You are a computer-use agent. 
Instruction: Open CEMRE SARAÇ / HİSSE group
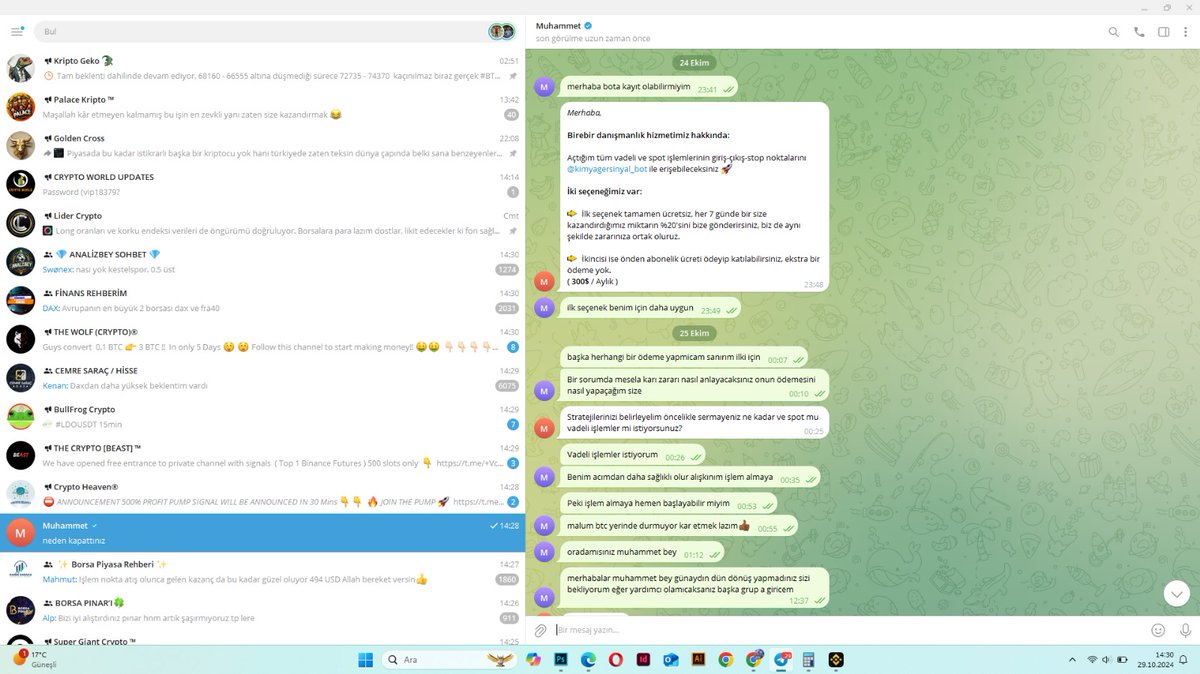tap(262, 378)
